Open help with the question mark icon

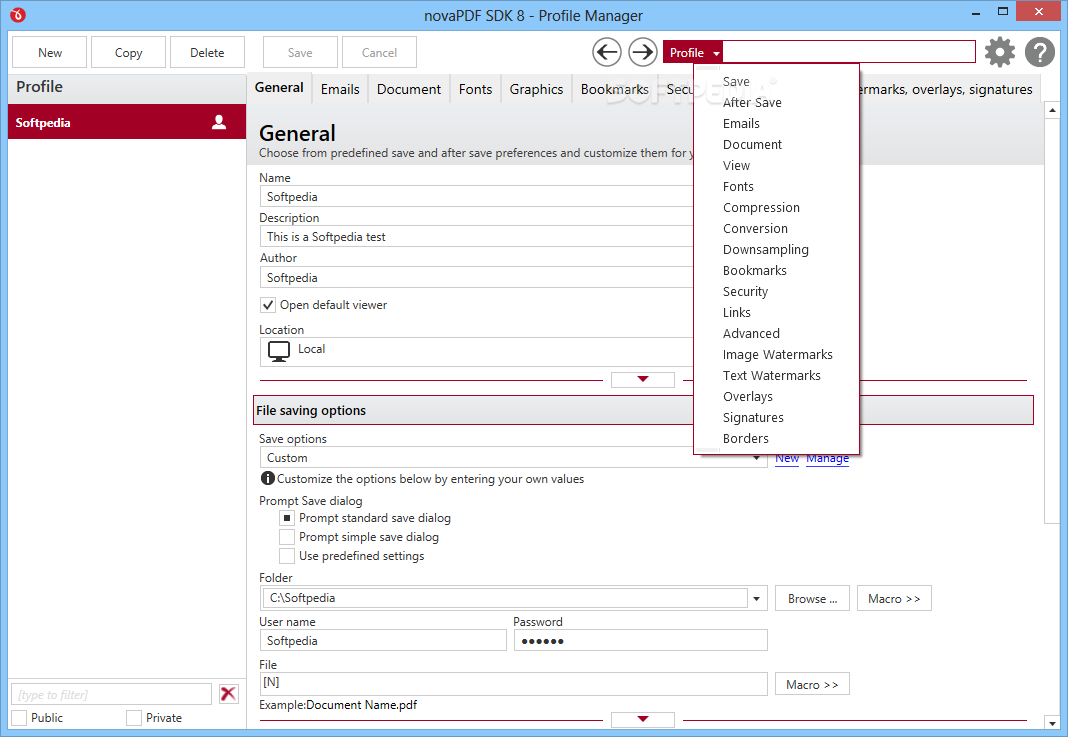(1039, 52)
